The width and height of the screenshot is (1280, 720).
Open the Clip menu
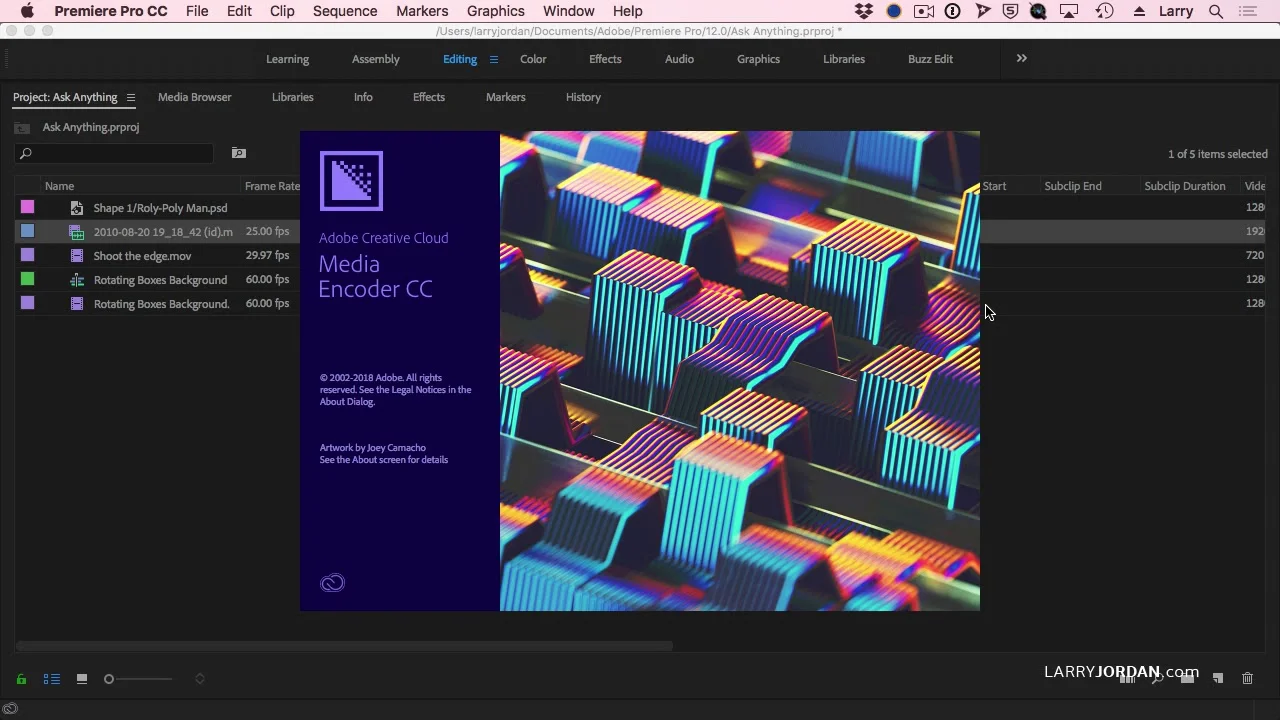282,11
